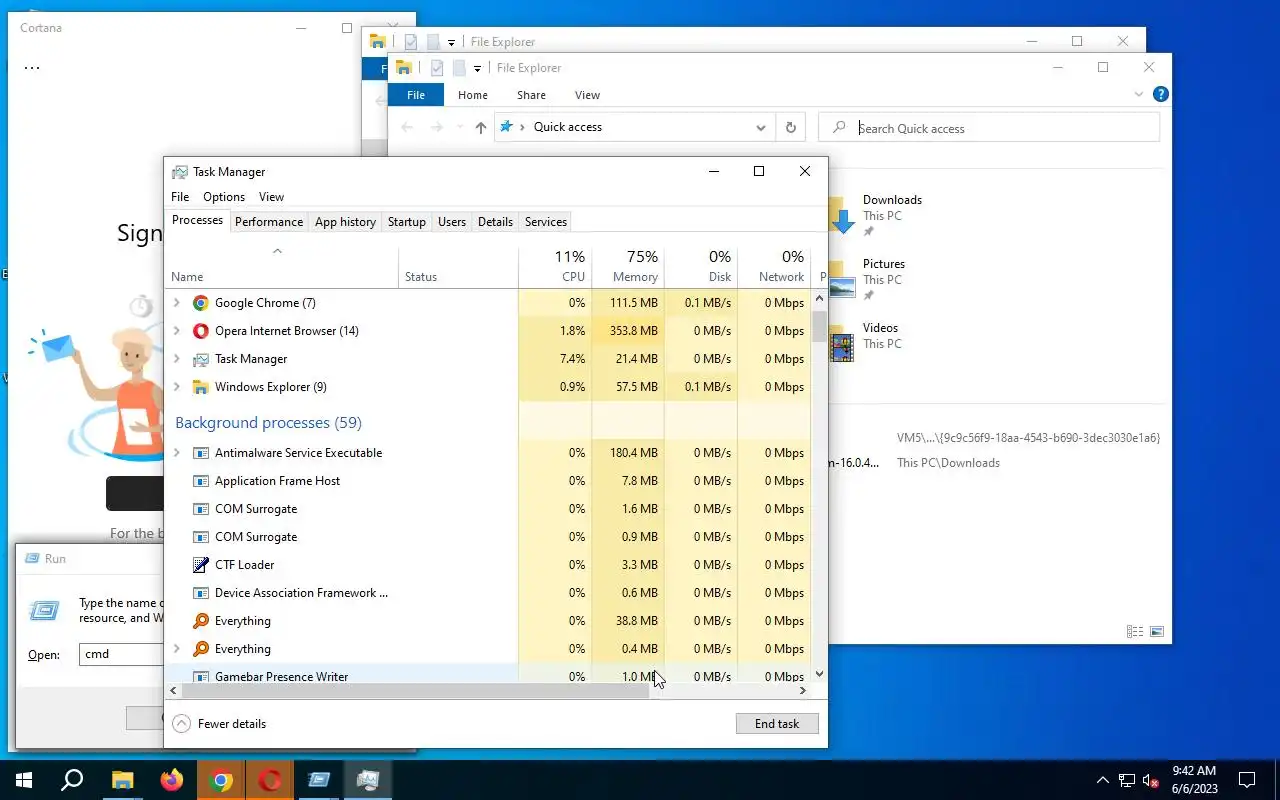
Task: Switch to the Startup tab
Action: [x=407, y=222]
